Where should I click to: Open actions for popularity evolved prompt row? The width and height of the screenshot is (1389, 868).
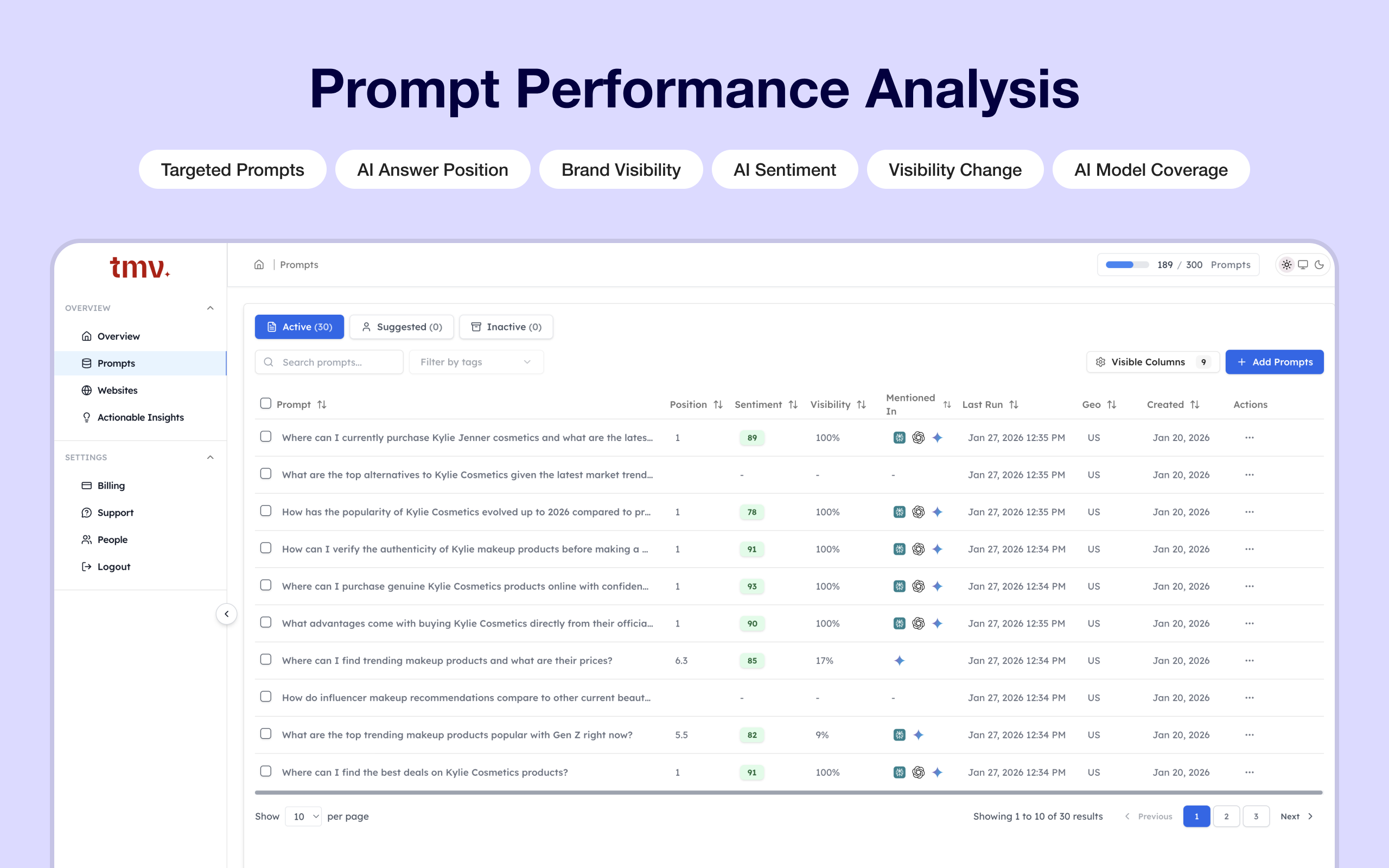(1250, 512)
